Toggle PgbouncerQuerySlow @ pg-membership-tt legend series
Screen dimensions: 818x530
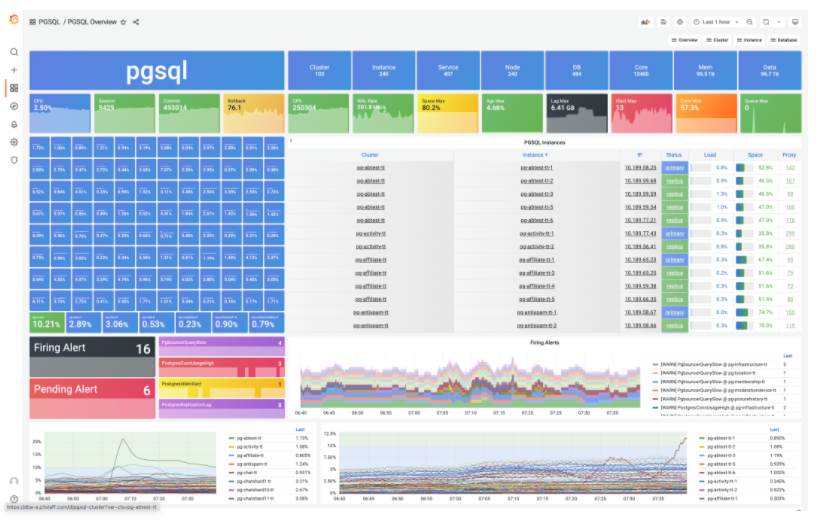click(712, 382)
